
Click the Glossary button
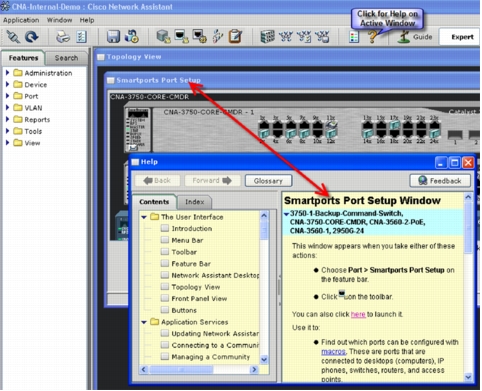click(x=268, y=181)
